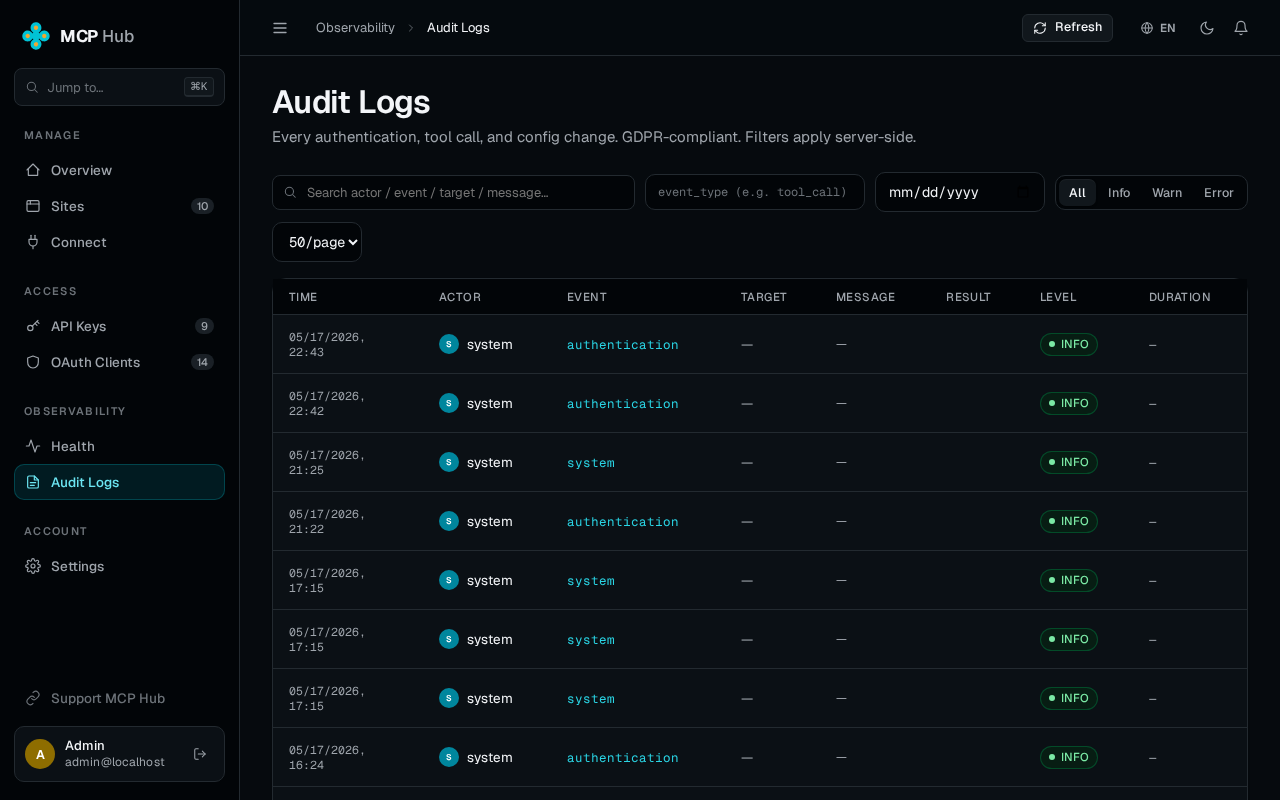This screenshot has height=800, width=1280.
Task: Click the actor/event/target search field
Action: point(453,192)
